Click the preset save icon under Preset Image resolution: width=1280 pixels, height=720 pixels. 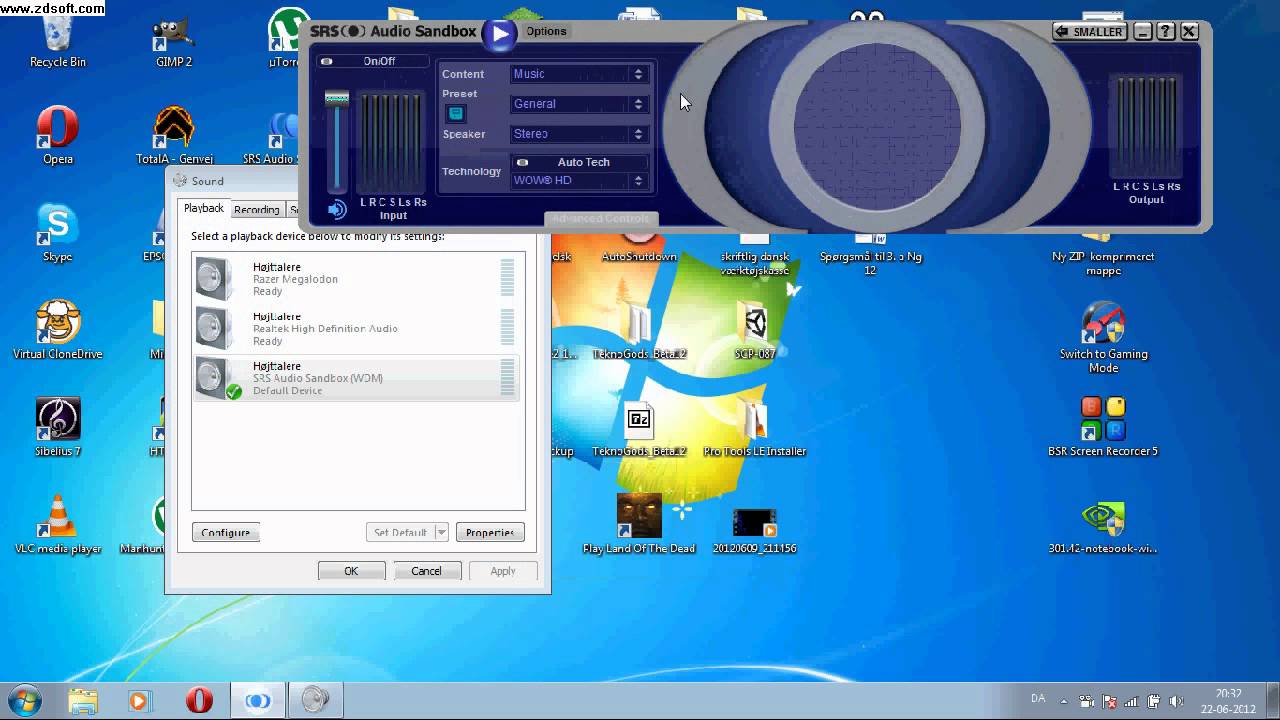[456, 114]
